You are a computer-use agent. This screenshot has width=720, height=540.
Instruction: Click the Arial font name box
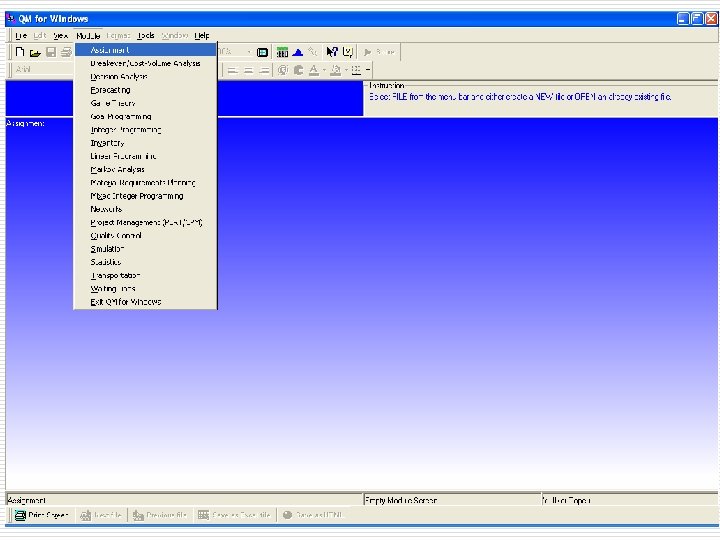pos(44,69)
